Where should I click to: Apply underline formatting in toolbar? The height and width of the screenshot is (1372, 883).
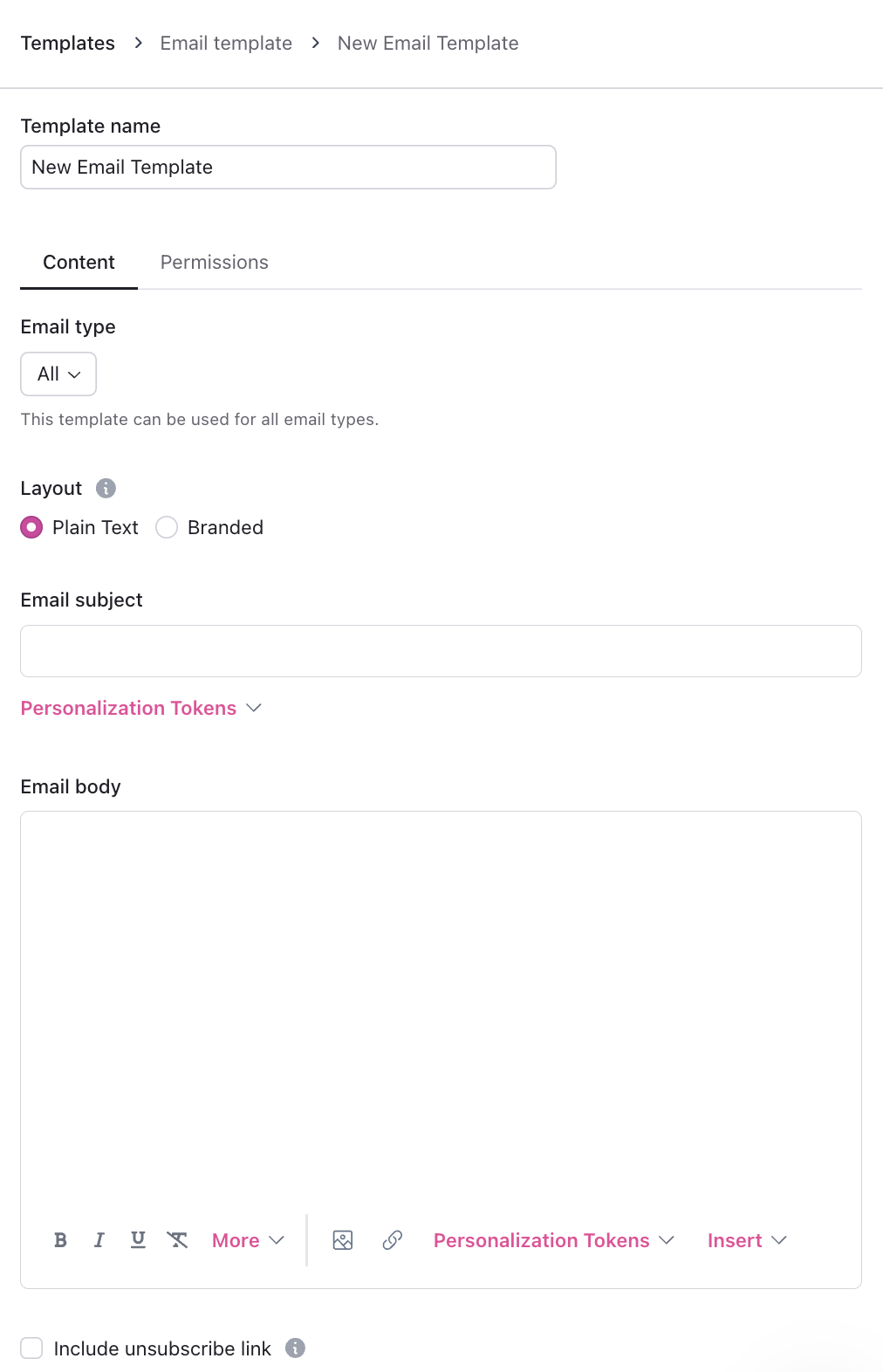138,1240
